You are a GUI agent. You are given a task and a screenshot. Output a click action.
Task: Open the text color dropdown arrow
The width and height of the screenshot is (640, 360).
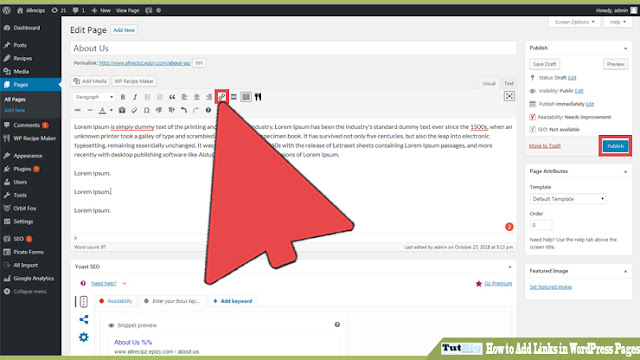(x=111, y=110)
